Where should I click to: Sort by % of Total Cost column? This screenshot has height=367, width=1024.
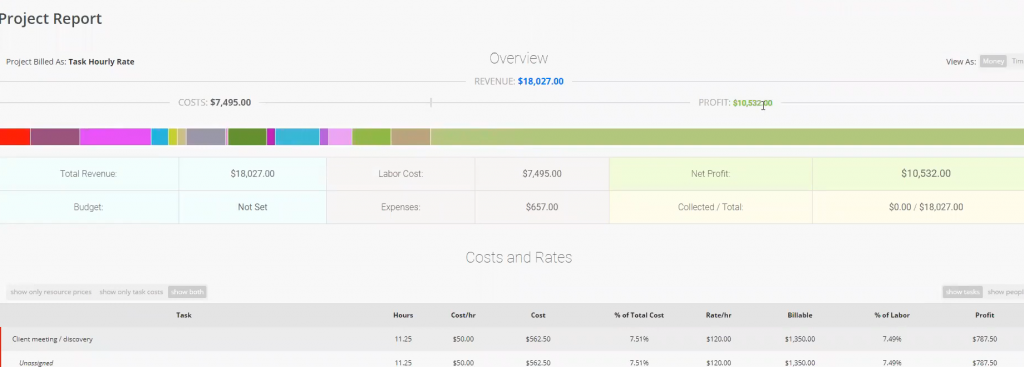pyautogui.click(x=639, y=315)
